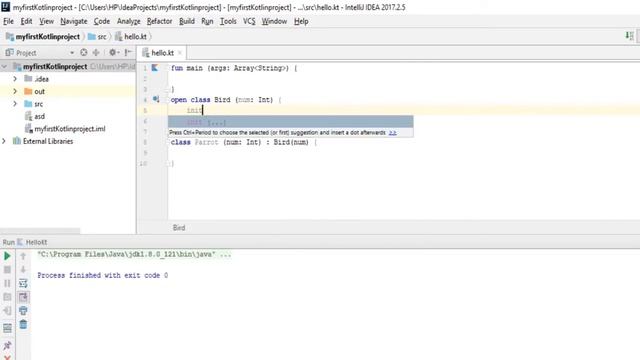Select the .idea folder row
Screen dimensions: 640x360
click(68, 78)
